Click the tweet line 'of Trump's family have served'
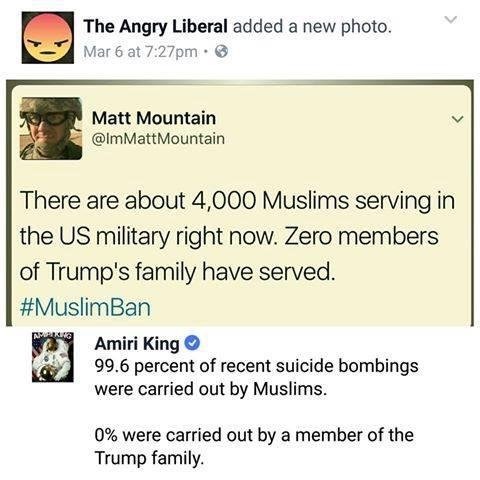The width and height of the screenshot is (480, 480). point(177,272)
